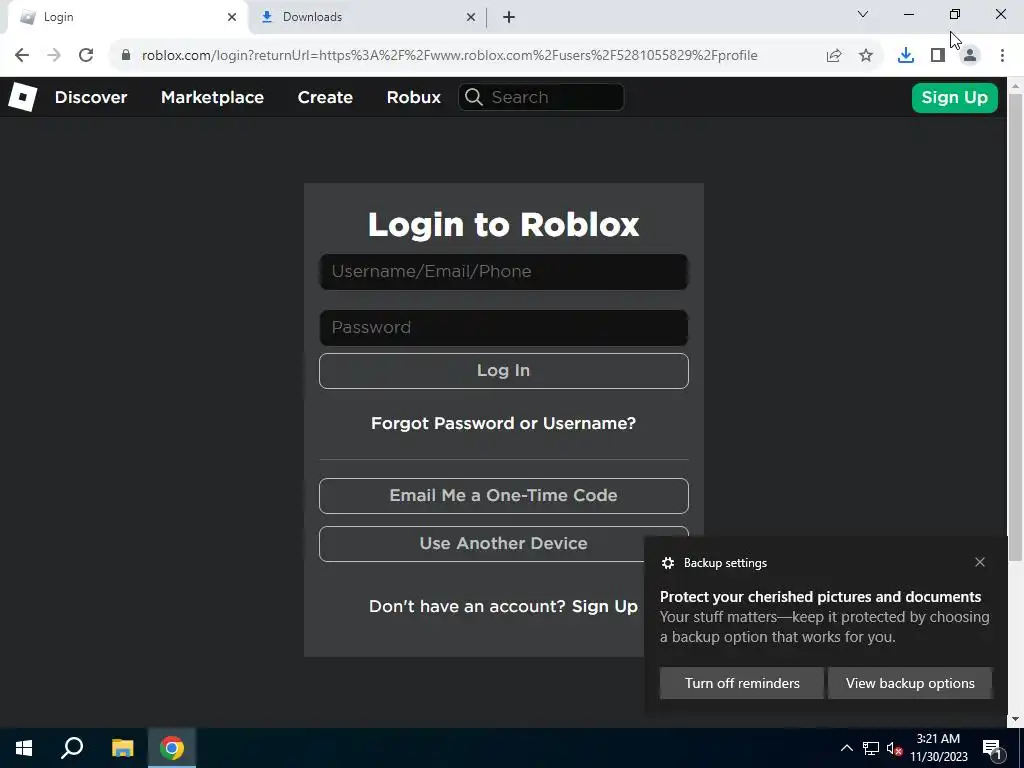Click the network tray icon
Viewport: 1024px width, 768px height.
point(871,748)
